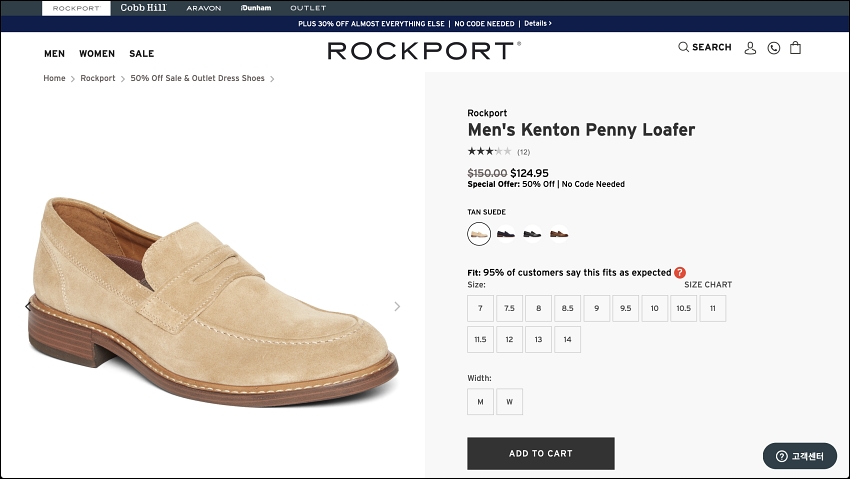Choose wide width W

point(510,402)
